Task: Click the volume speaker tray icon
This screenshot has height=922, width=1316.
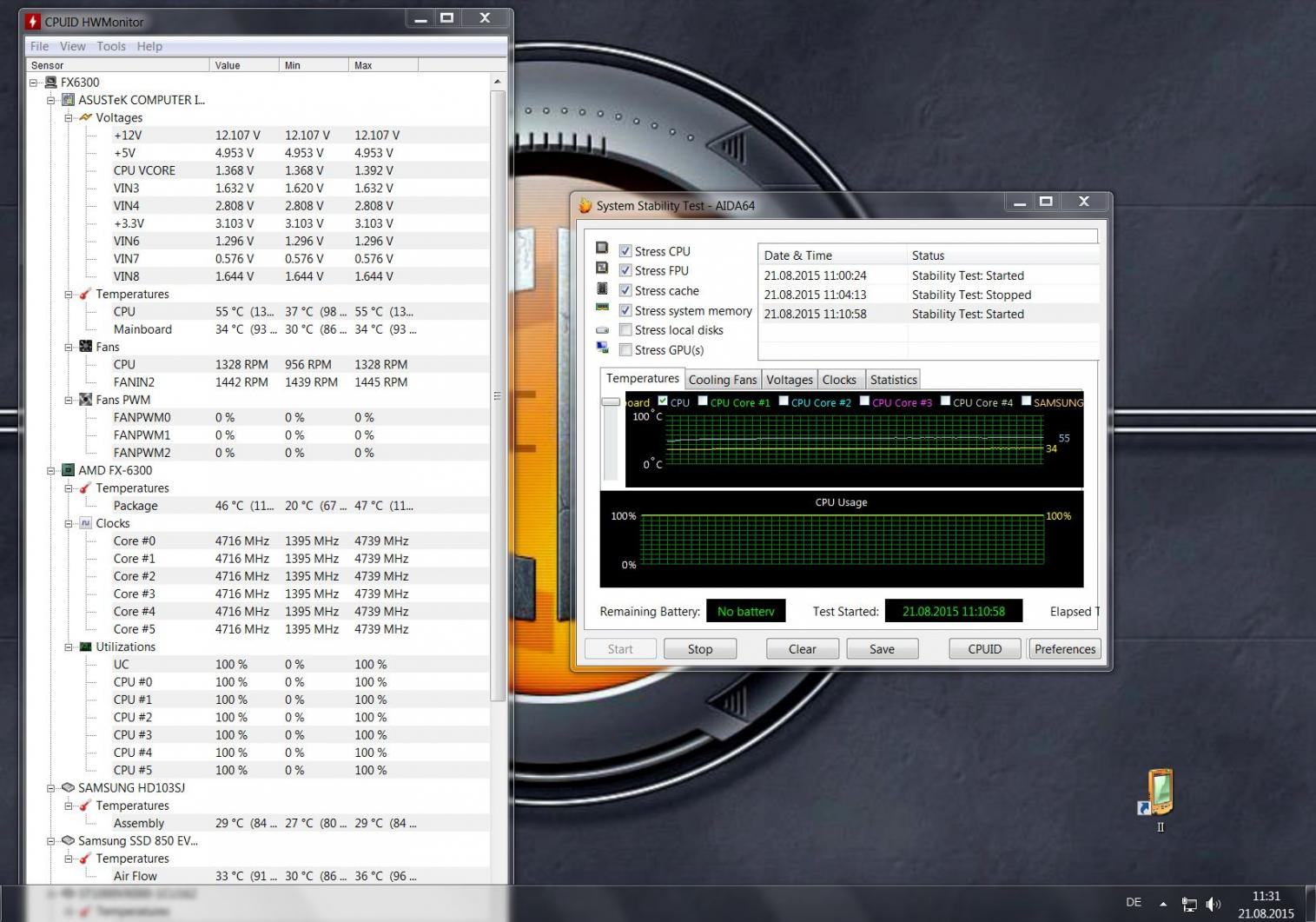Action: coord(1213,905)
